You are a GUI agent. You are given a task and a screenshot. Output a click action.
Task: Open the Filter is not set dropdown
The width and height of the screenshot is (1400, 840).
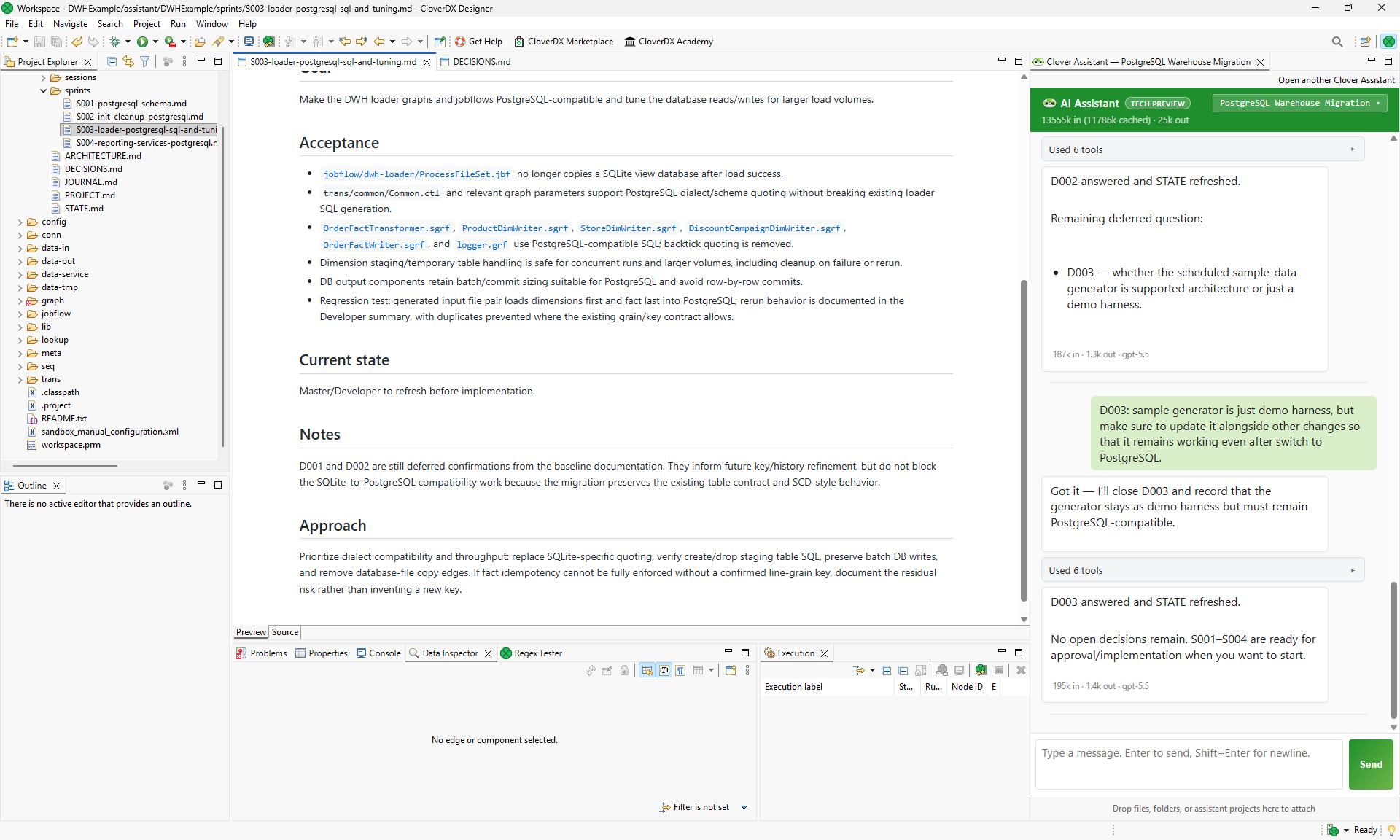[744, 807]
